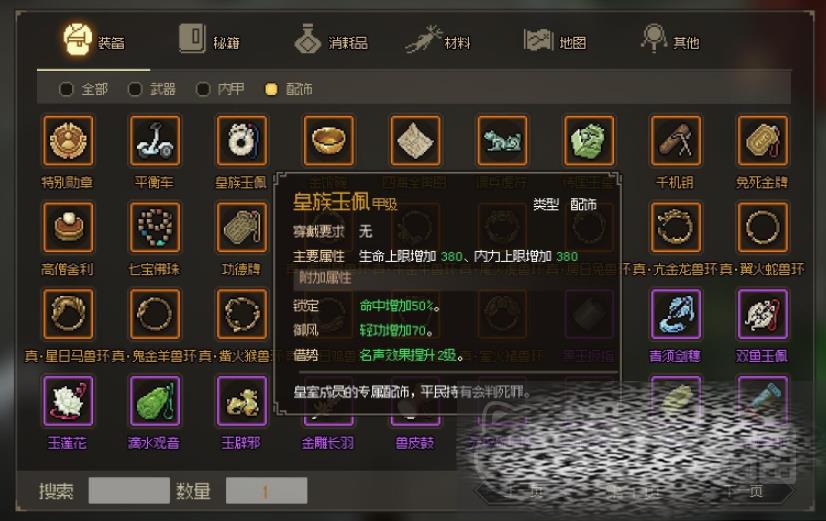Select the 配饰 accessory filter option
The image size is (826, 521).
(x=271, y=89)
